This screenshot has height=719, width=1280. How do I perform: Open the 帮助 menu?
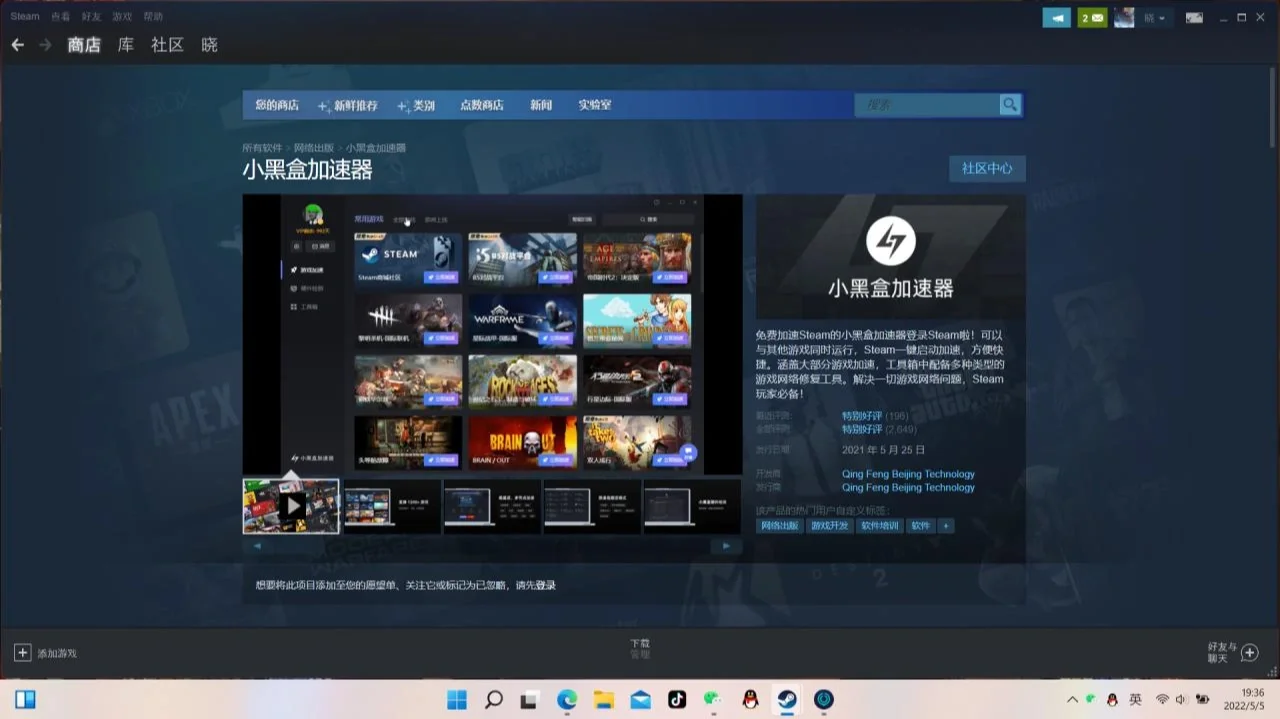click(153, 17)
